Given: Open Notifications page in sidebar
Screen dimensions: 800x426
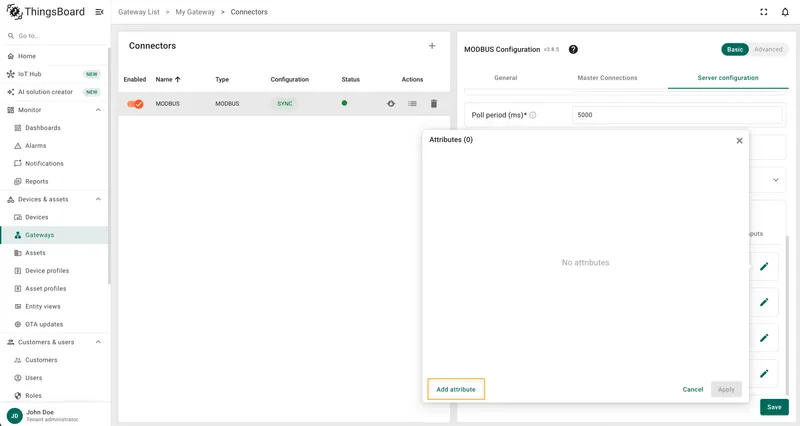Looking at the screenshot, I should [54, 163].
